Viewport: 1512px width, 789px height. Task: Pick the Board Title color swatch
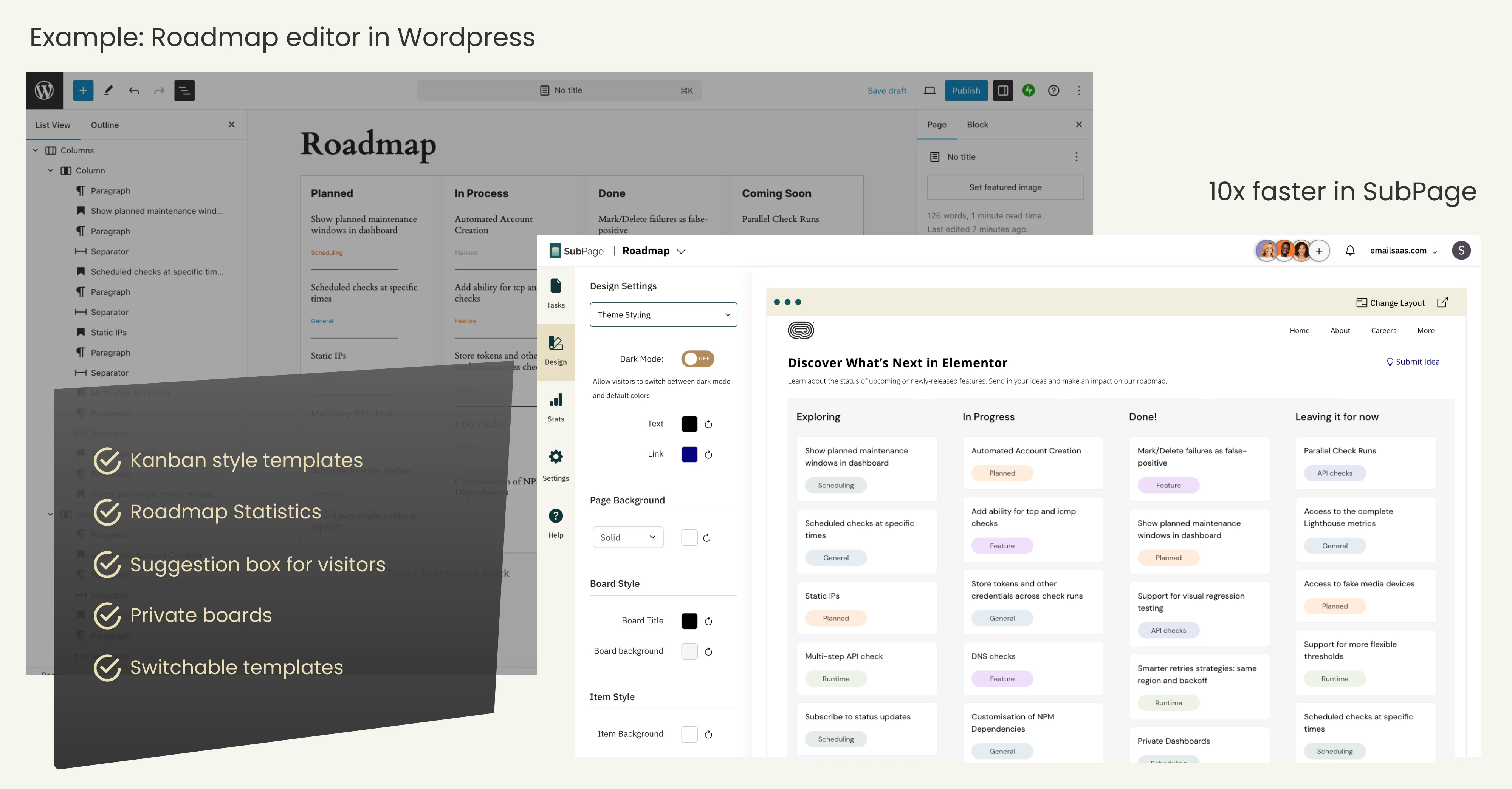[x=690, y=621]
